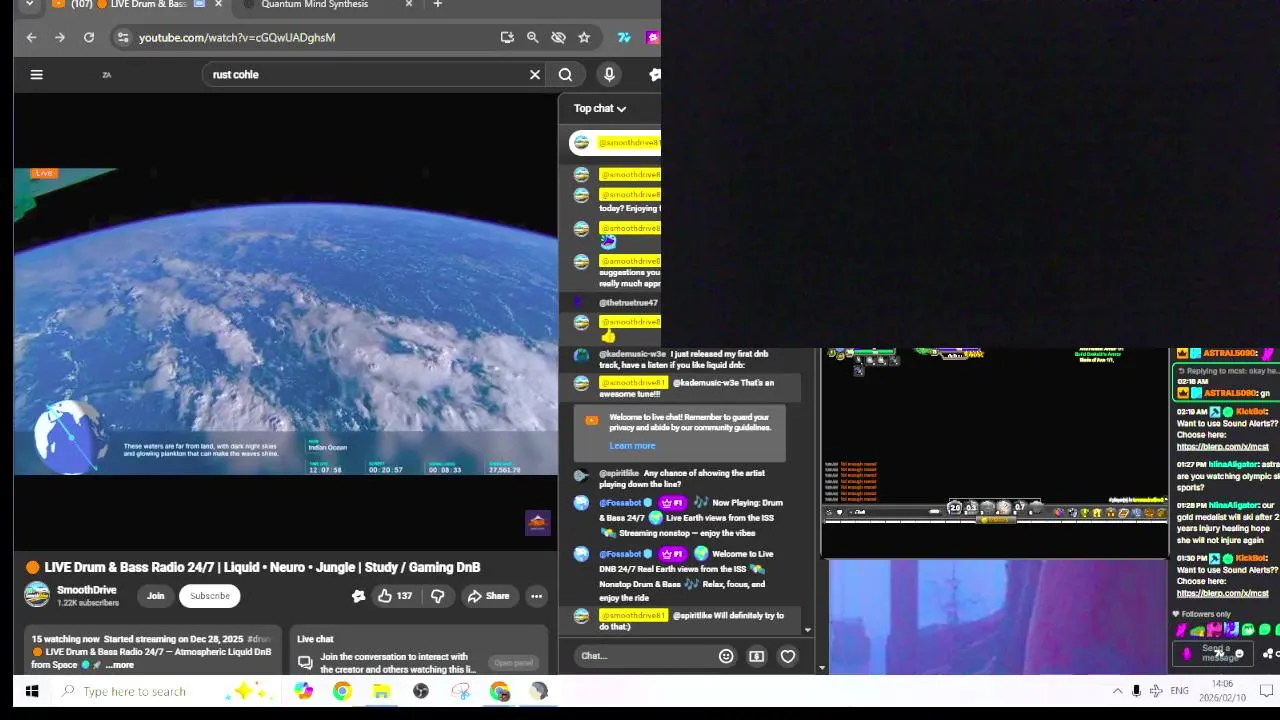Open the YouTube hamburger guide menu
The height and width of the screenshot is (720, 1280).
pos(36,74)
